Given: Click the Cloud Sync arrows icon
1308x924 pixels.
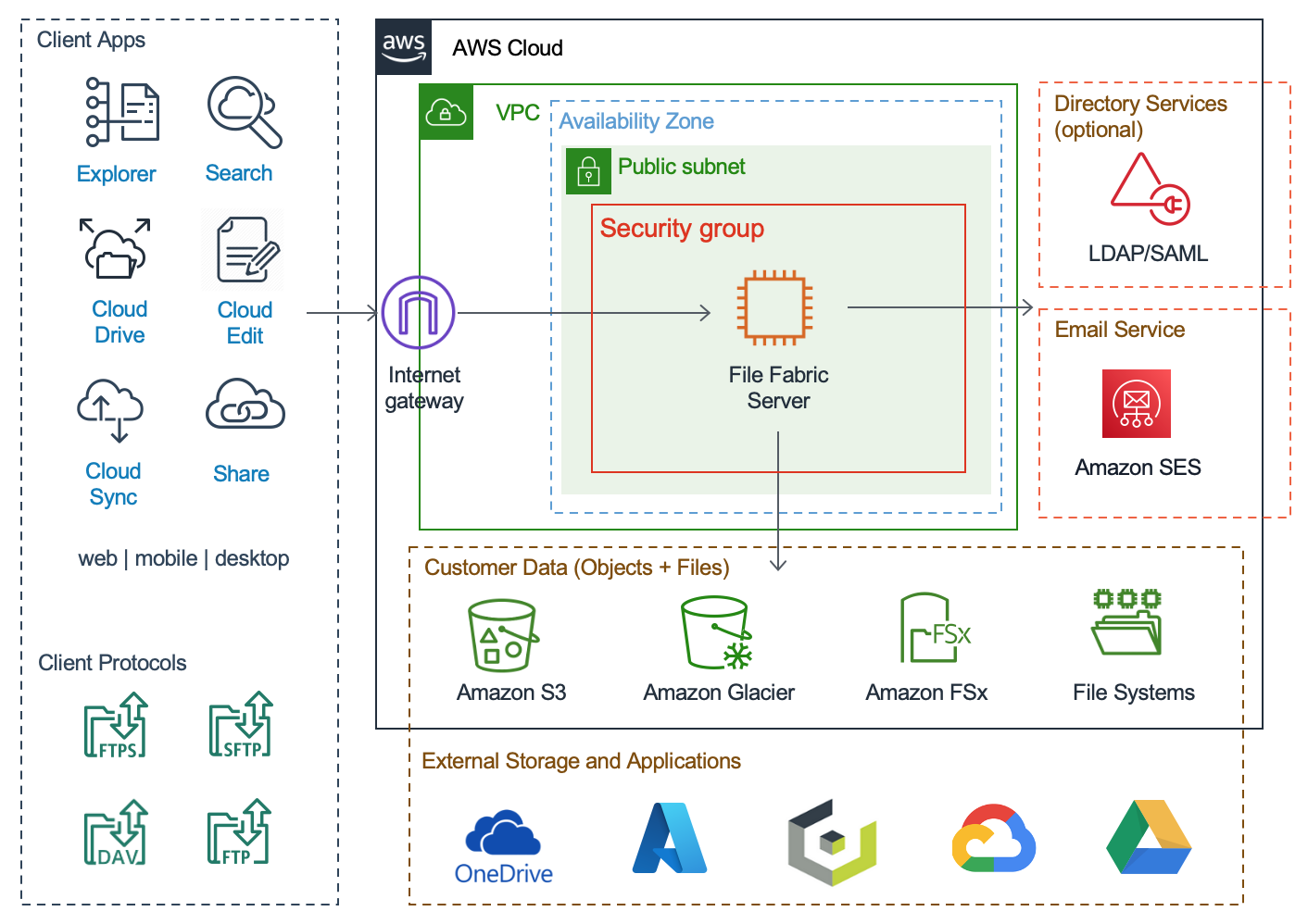Looking at the screenshot, I should pos(110,410).
